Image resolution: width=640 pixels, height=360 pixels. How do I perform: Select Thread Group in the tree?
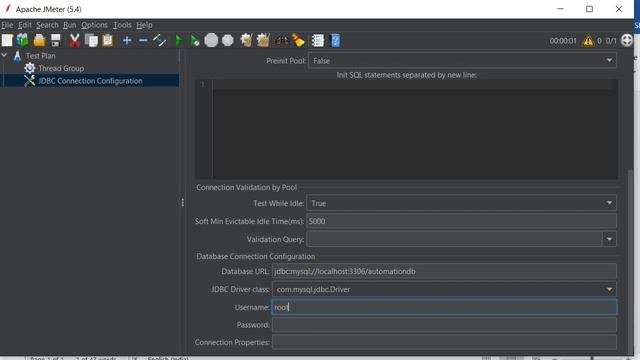[x=61, y=69]
